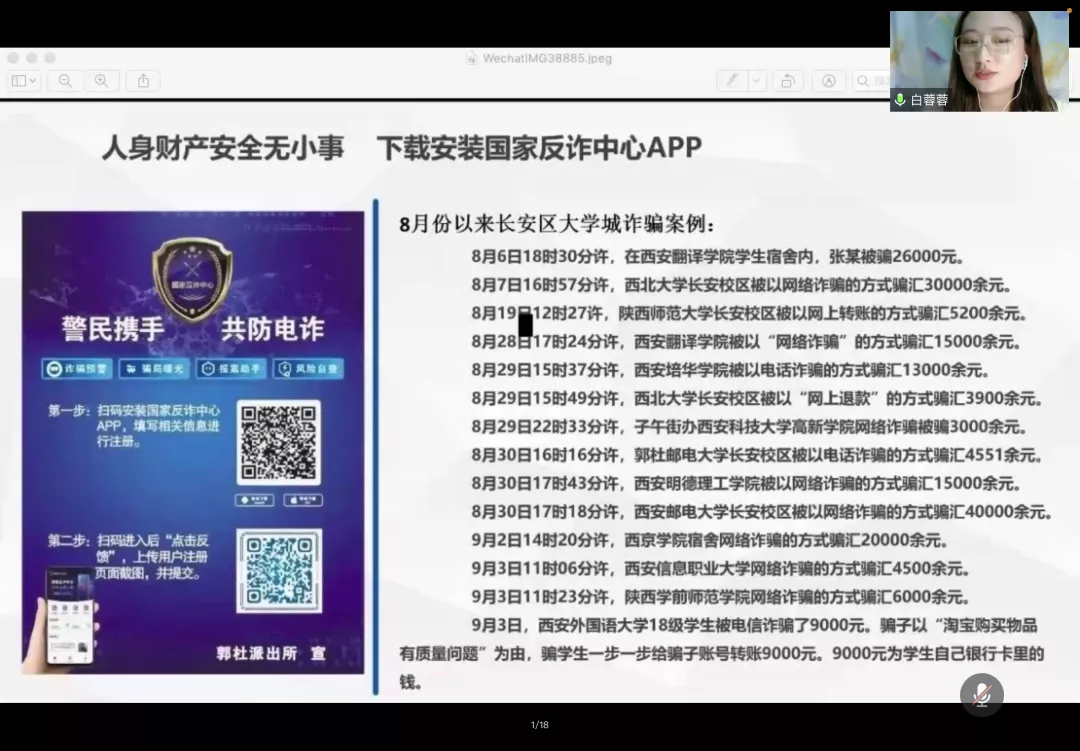Click the green microphone icon beside 白蓉蓉
Screen dimensions: 1080x751
pyautogui.click(x=900, y=100)
